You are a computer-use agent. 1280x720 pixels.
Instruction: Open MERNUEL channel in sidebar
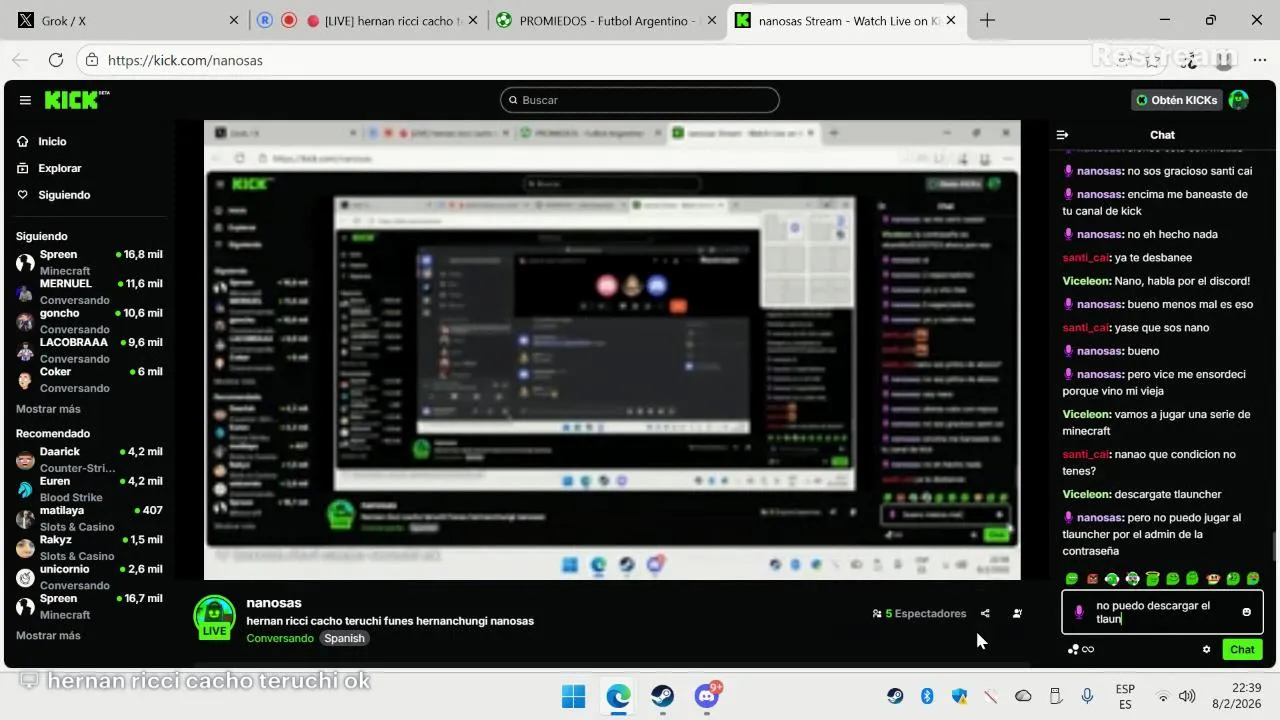[89, 292]
